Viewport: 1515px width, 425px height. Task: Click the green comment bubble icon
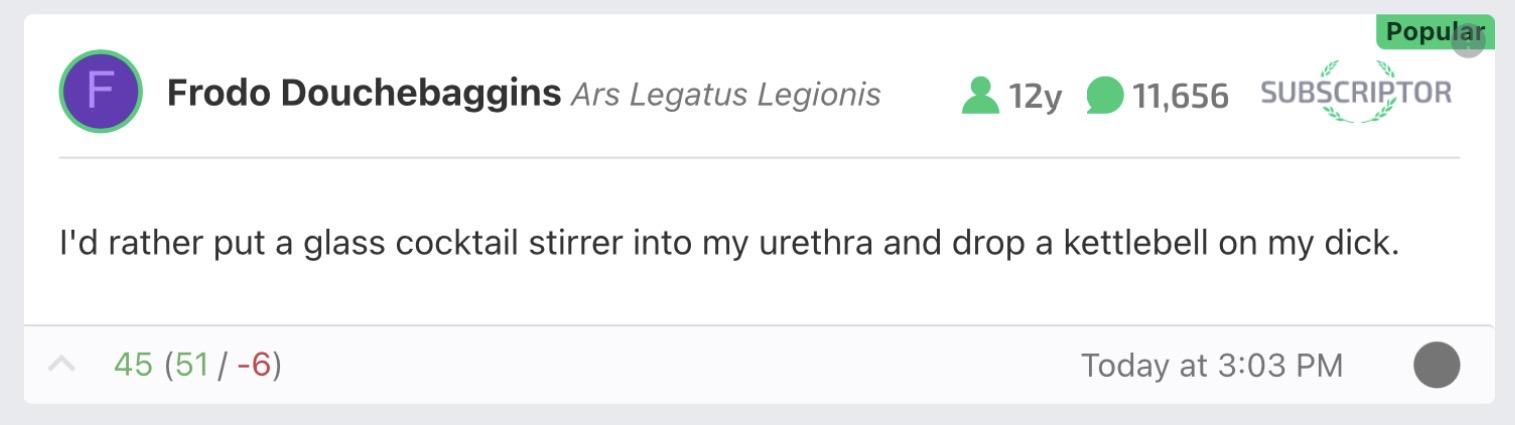1105,96
